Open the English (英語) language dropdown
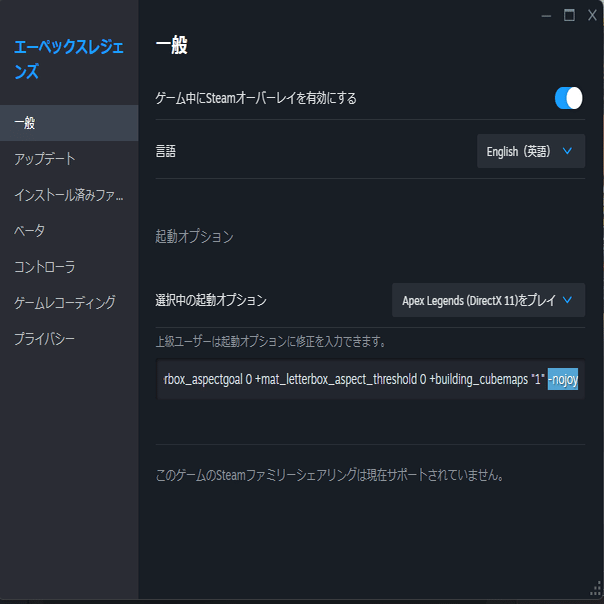Screen dimensions: 604x604 [531, 151]
